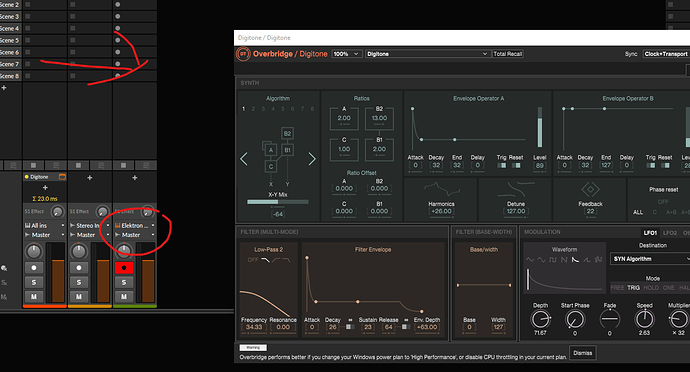690x372 pixels.
Task: Solo the Digitone track
Action: 34,282
